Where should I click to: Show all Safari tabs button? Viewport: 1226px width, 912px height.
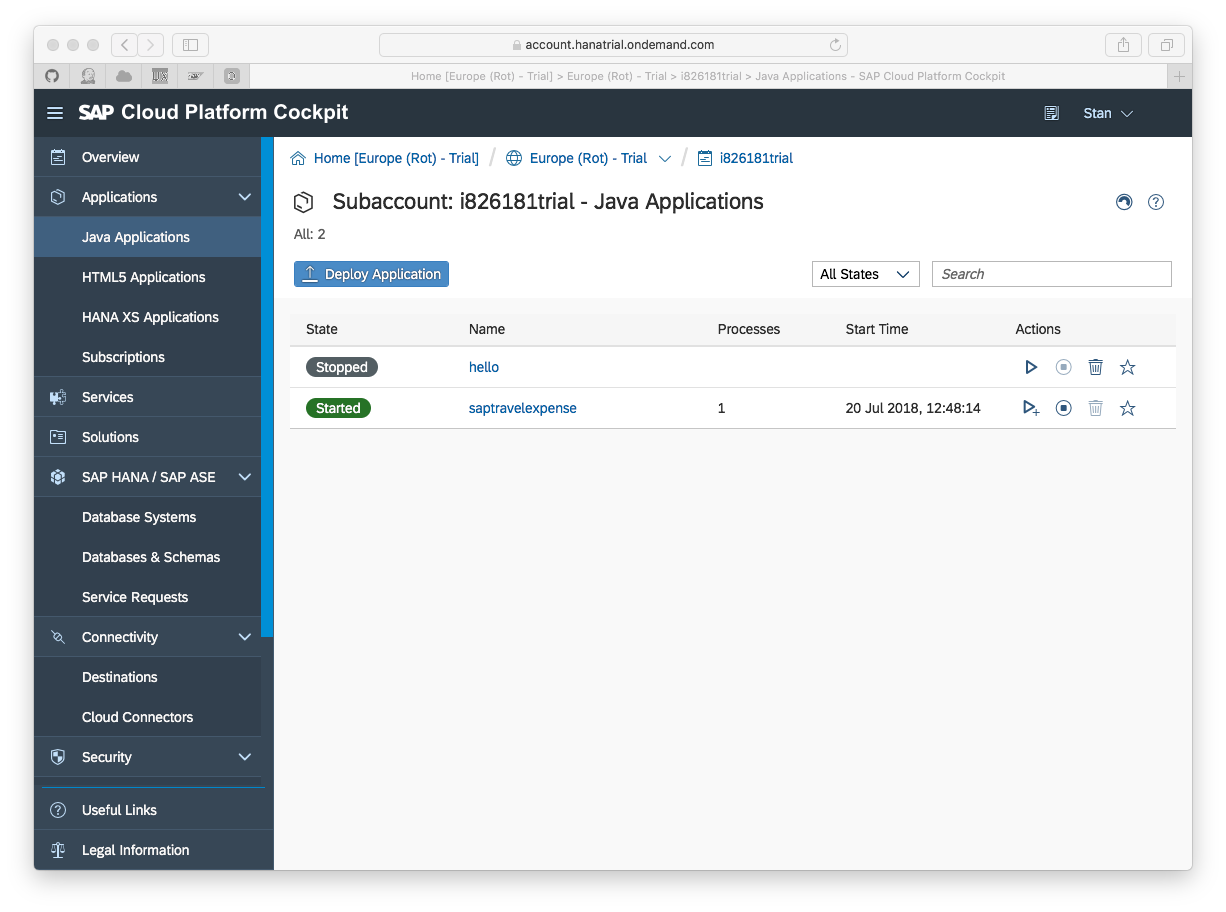1166,44
